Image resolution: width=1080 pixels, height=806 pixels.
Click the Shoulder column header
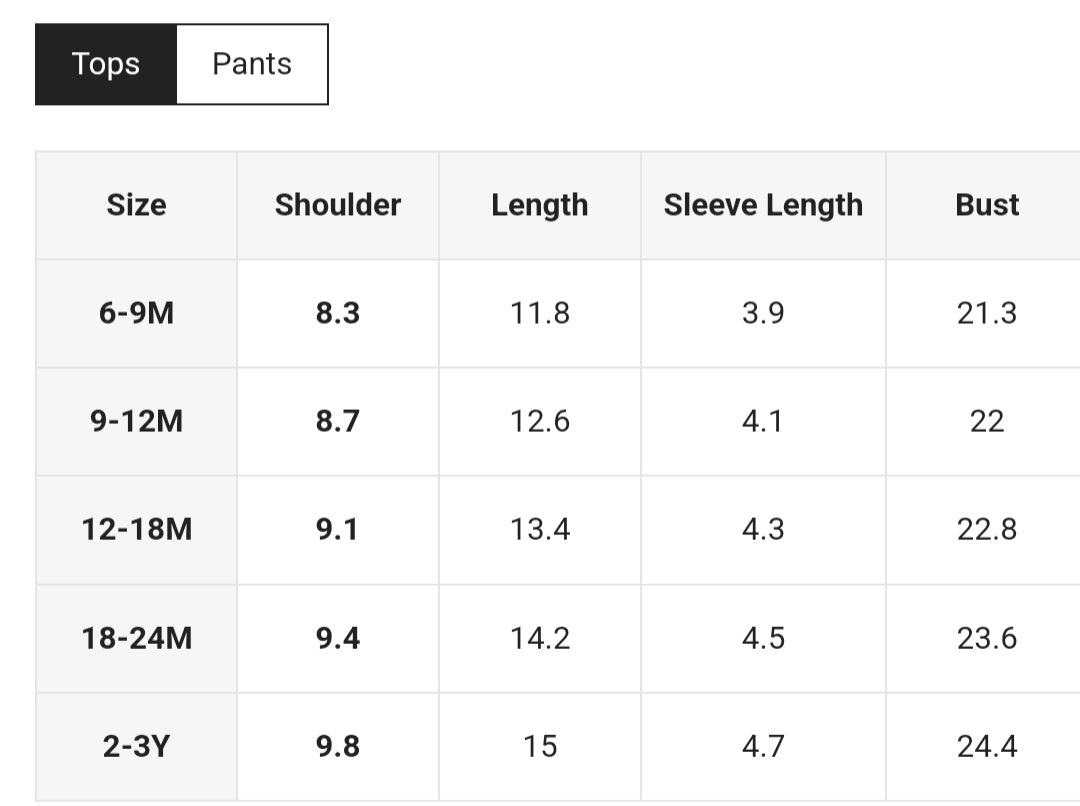pyautogui.click(x=338, y=205)
